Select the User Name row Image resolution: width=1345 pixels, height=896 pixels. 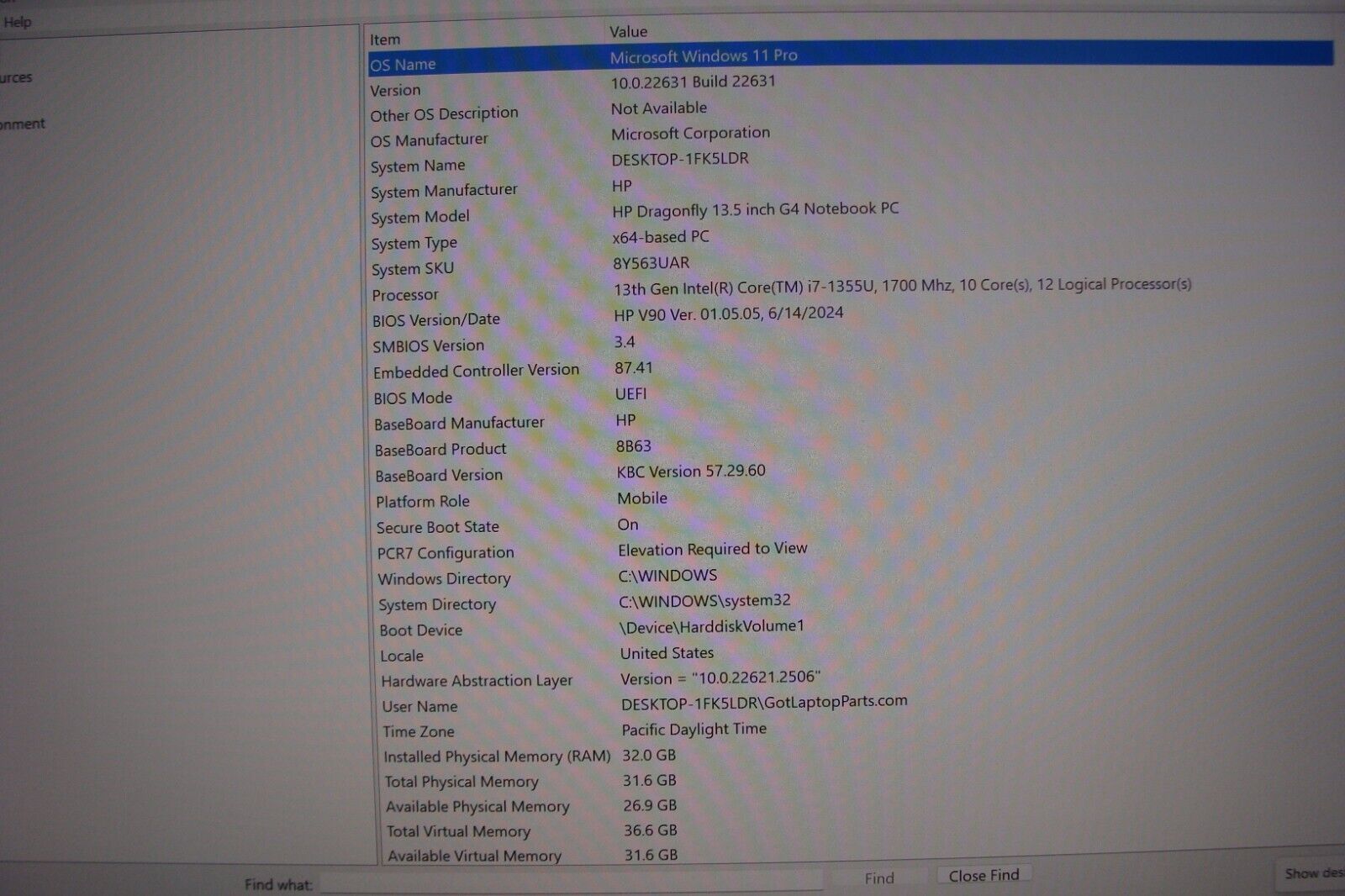tap(851, 704)
